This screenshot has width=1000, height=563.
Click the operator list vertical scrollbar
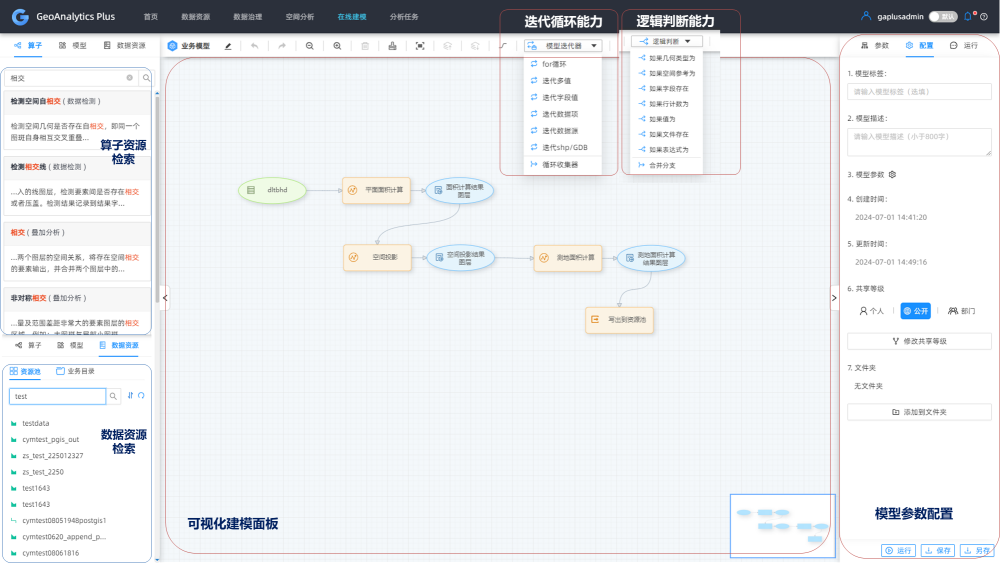pyautogui.click(x=157, y=198)
